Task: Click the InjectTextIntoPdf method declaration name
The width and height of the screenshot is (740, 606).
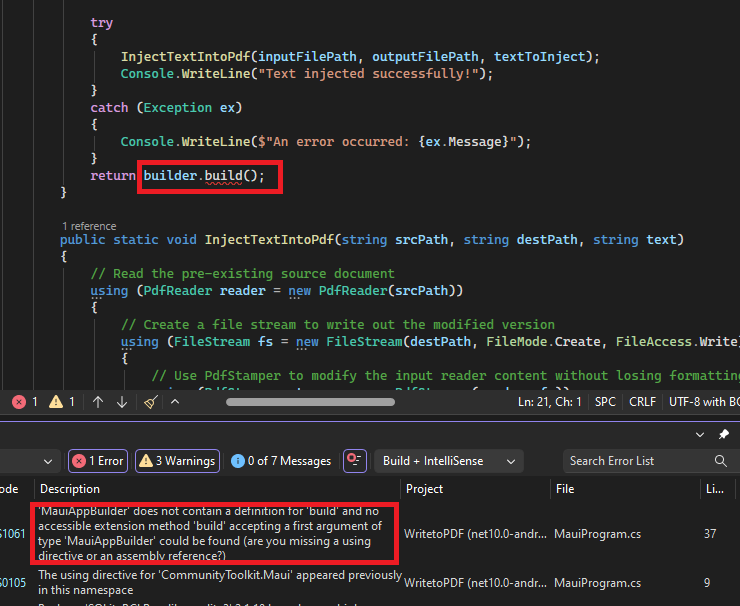Action: pos(269,240)
